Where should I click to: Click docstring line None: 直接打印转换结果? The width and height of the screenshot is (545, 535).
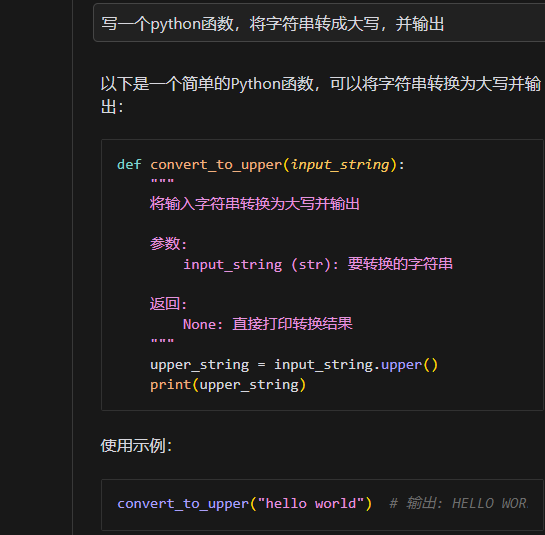[x=268, y=324]
